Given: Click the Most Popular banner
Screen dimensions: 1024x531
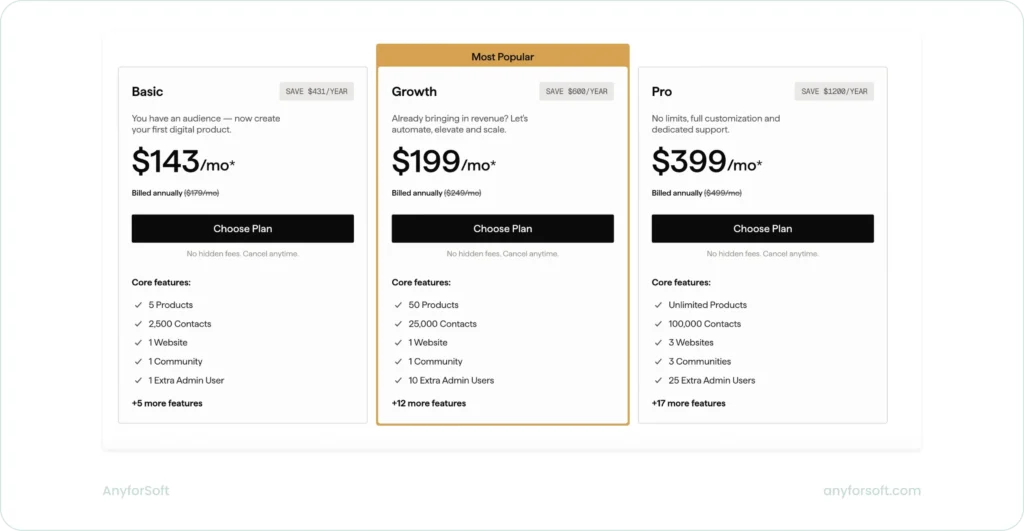Looking at the screenshot, I should 502,57.
